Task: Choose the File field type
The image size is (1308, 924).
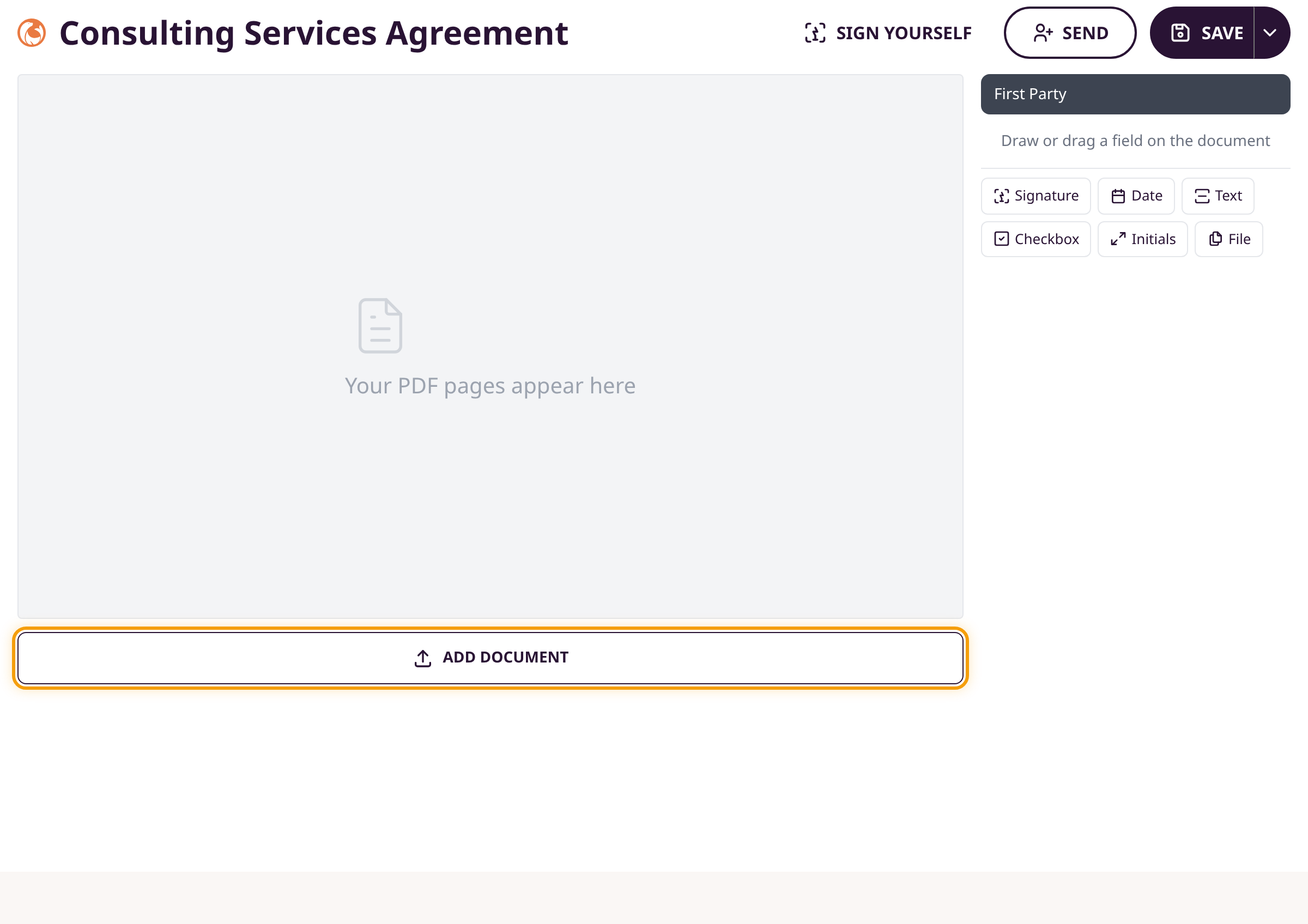Action: point(1228,239)
